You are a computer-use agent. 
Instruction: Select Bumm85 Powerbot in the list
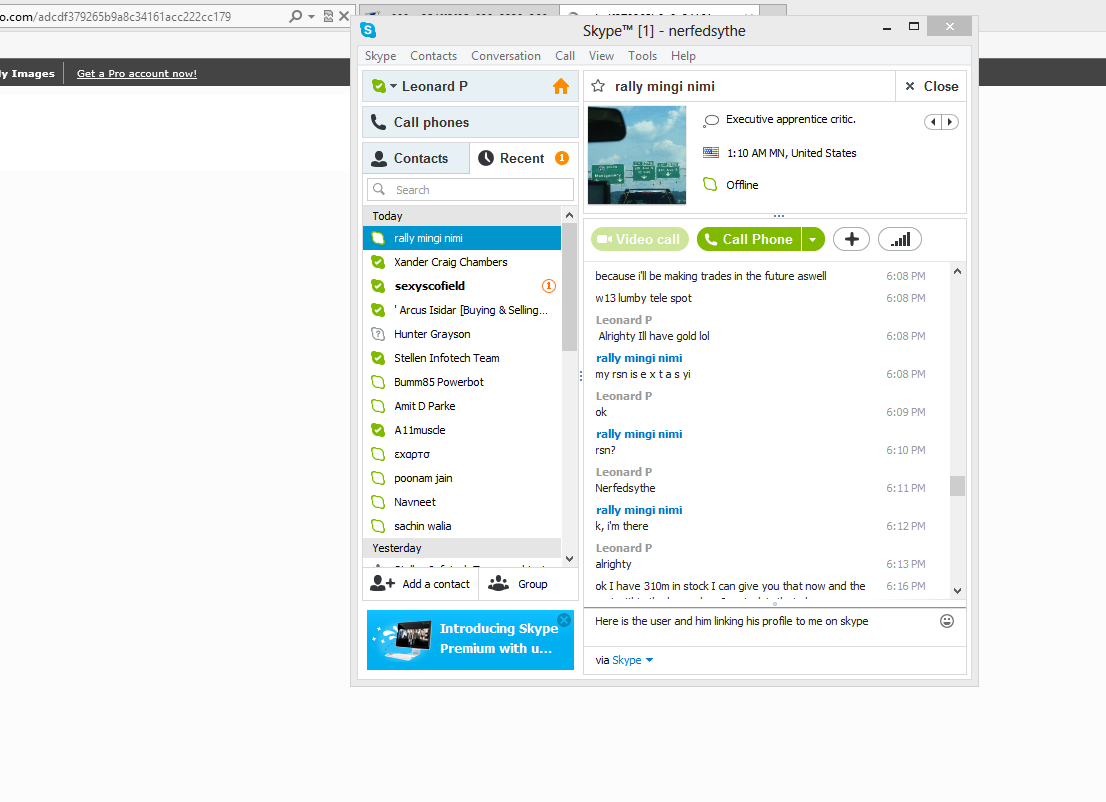[462, 382]
